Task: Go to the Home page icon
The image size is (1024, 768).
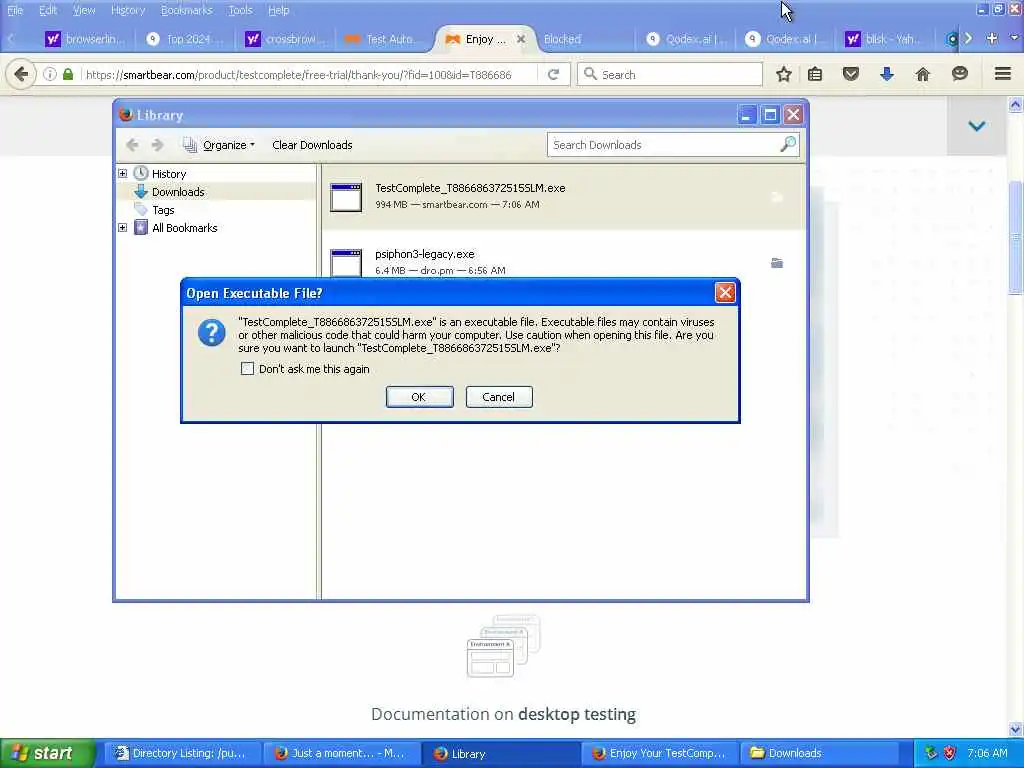Action: coord(922,74)
